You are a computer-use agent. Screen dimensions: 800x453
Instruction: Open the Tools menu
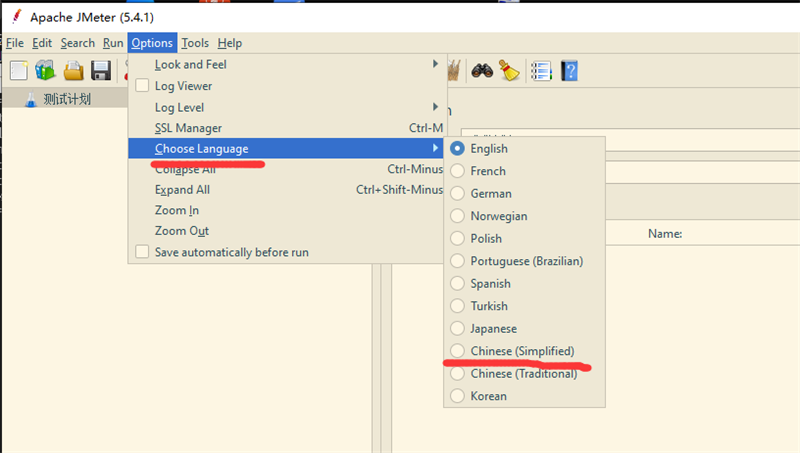(x=195, y=43)
